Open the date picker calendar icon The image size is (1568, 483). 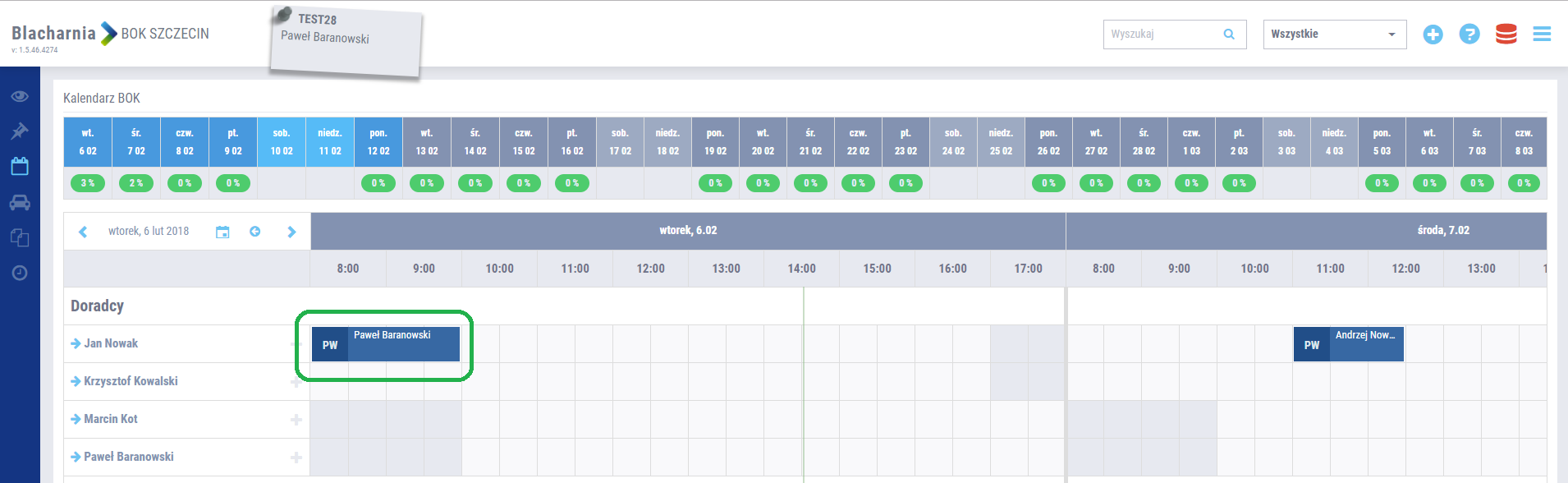(222, 232)
